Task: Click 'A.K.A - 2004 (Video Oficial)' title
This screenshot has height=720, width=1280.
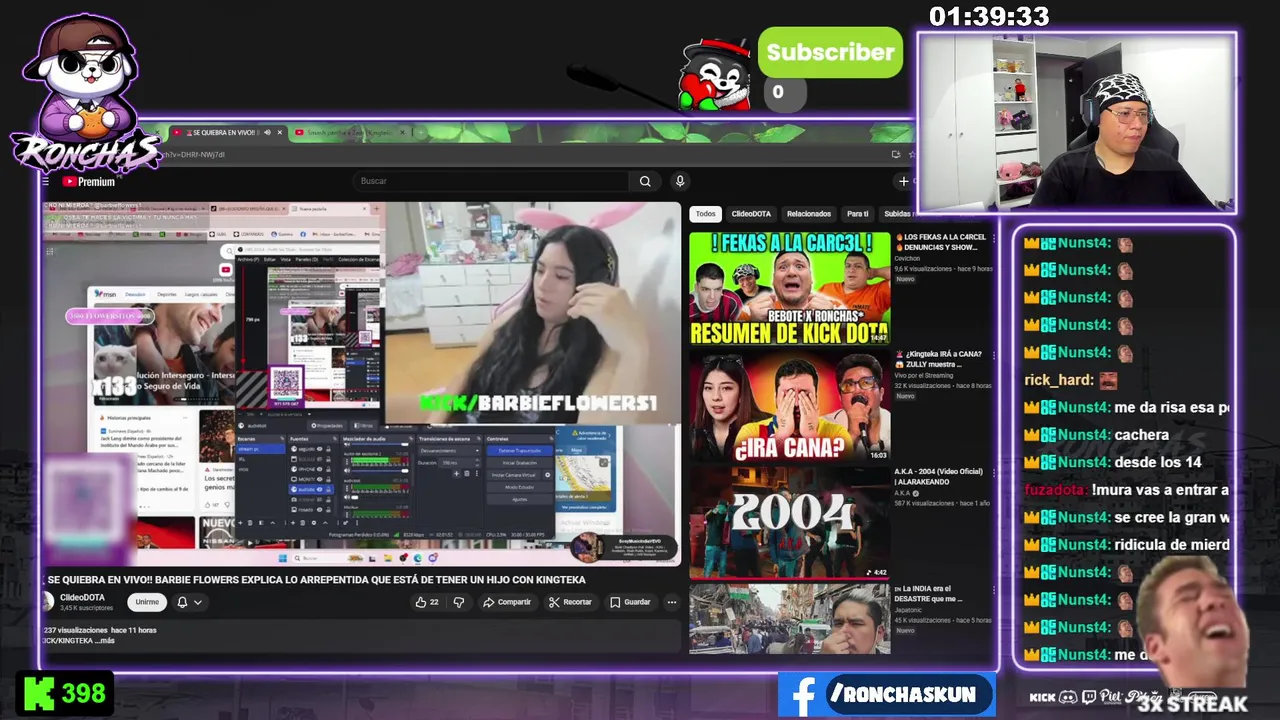Action: tap(938, 475)
